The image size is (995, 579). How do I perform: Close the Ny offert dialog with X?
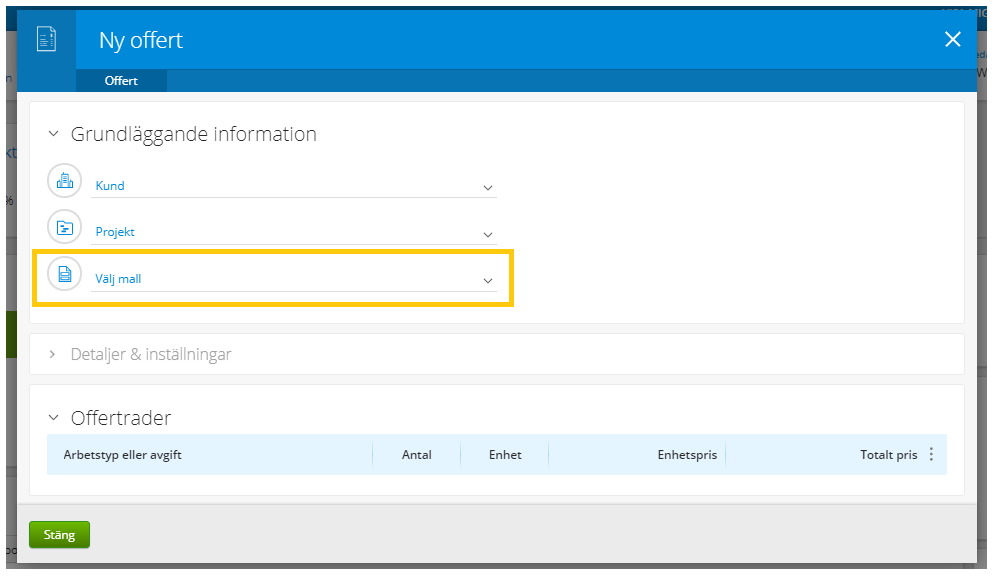[x=952, y=39]
